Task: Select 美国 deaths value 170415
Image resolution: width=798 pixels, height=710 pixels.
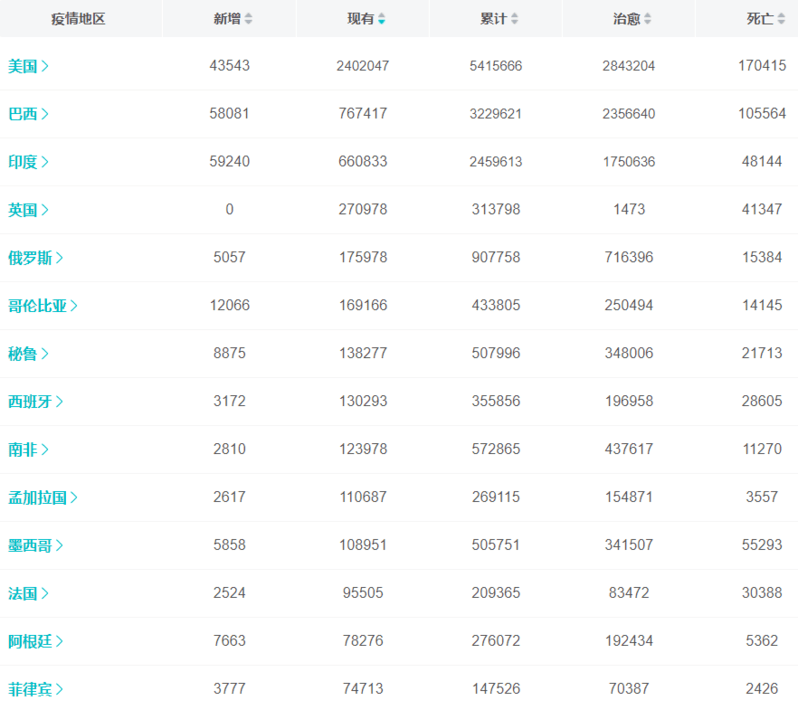Action: coord(762,66)
